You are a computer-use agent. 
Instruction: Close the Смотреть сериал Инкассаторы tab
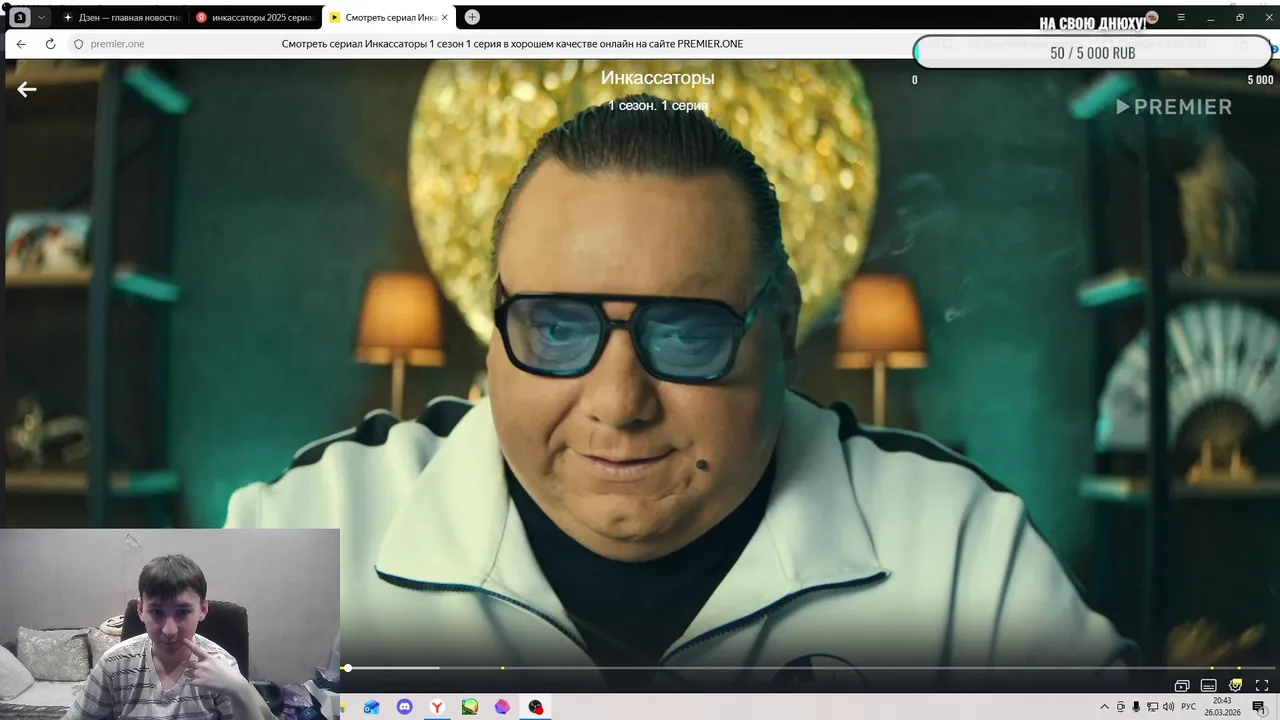click(x=445, y=17)
